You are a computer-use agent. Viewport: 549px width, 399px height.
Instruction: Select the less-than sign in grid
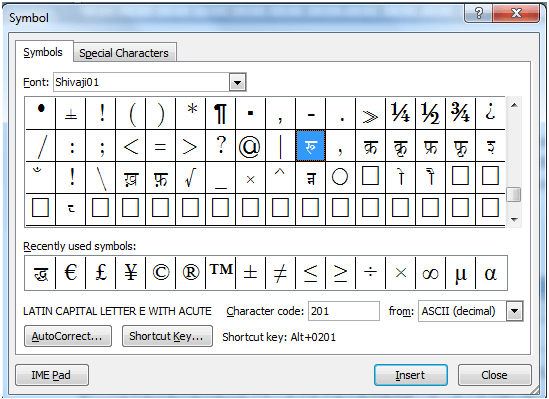[130, 146]
